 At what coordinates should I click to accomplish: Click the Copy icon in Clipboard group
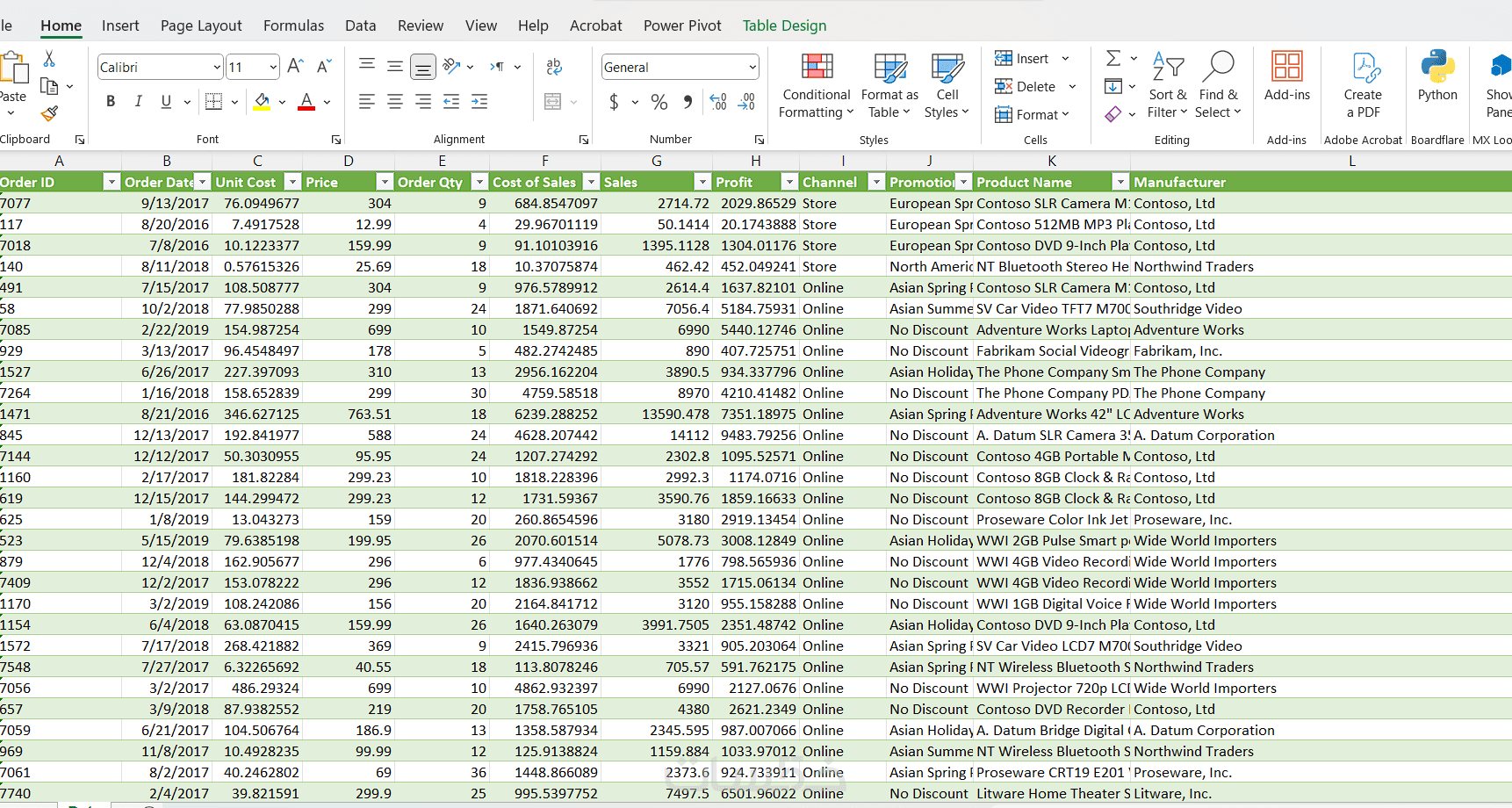coord(49,86)
